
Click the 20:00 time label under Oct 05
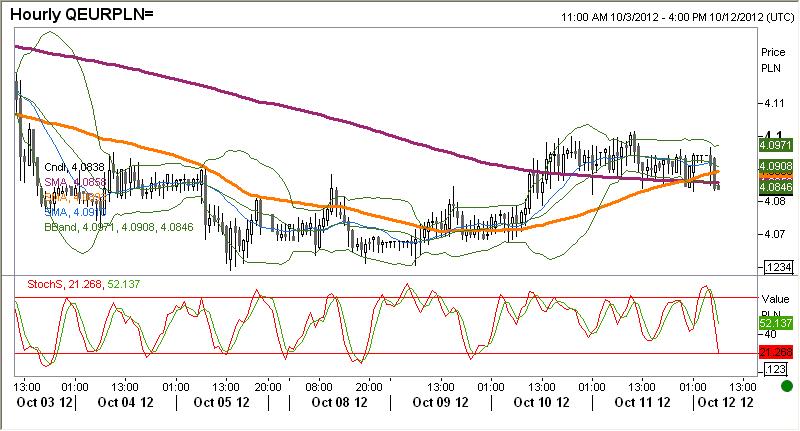268,387
